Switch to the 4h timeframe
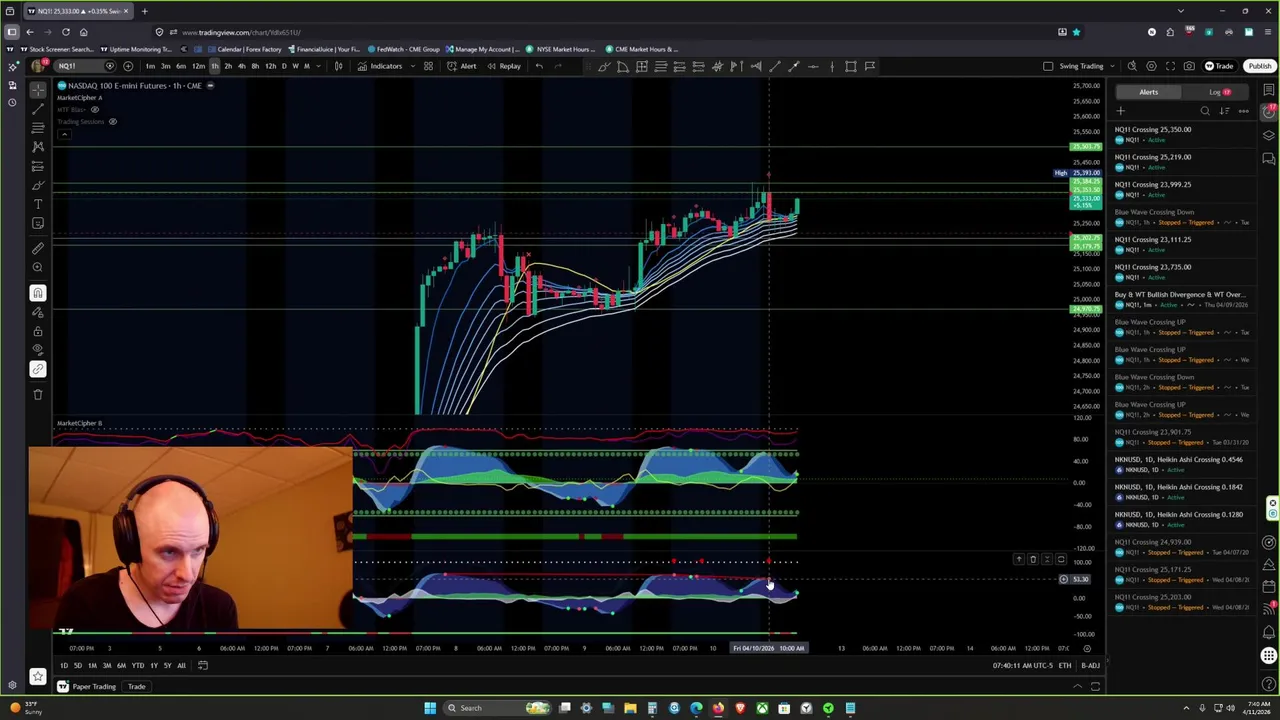The image size is (1280, 720). [x=241, y=66]
